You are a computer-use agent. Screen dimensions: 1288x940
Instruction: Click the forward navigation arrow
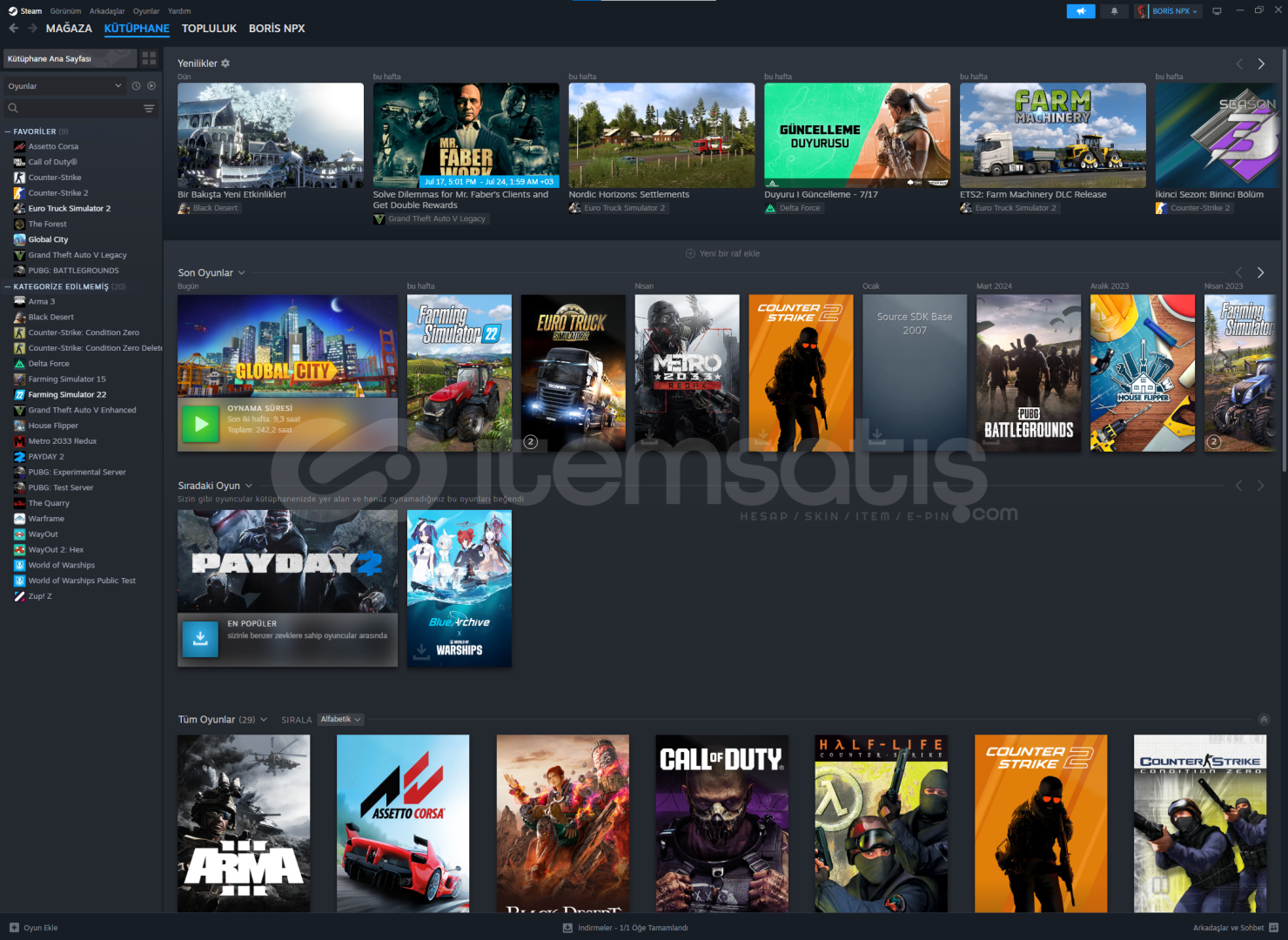tap(32, 28)
